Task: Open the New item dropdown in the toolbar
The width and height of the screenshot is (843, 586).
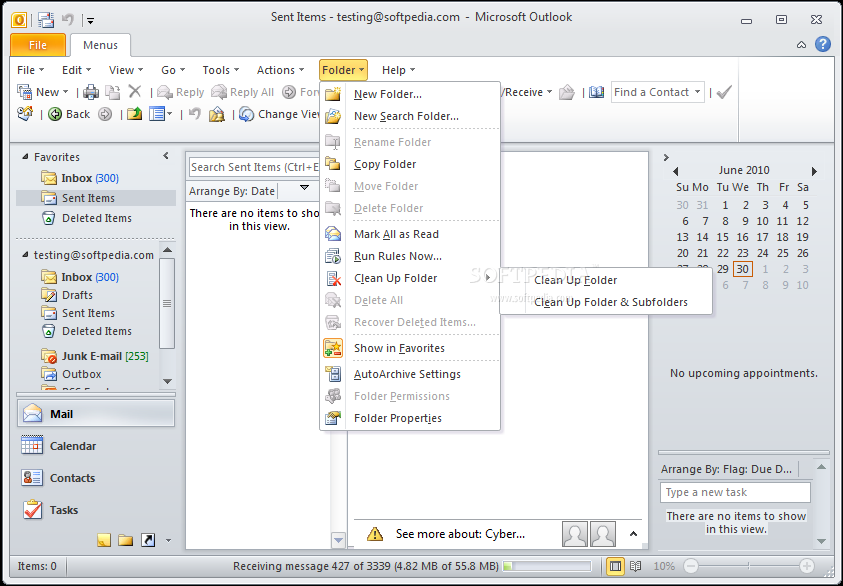Action: pos(66,92)
